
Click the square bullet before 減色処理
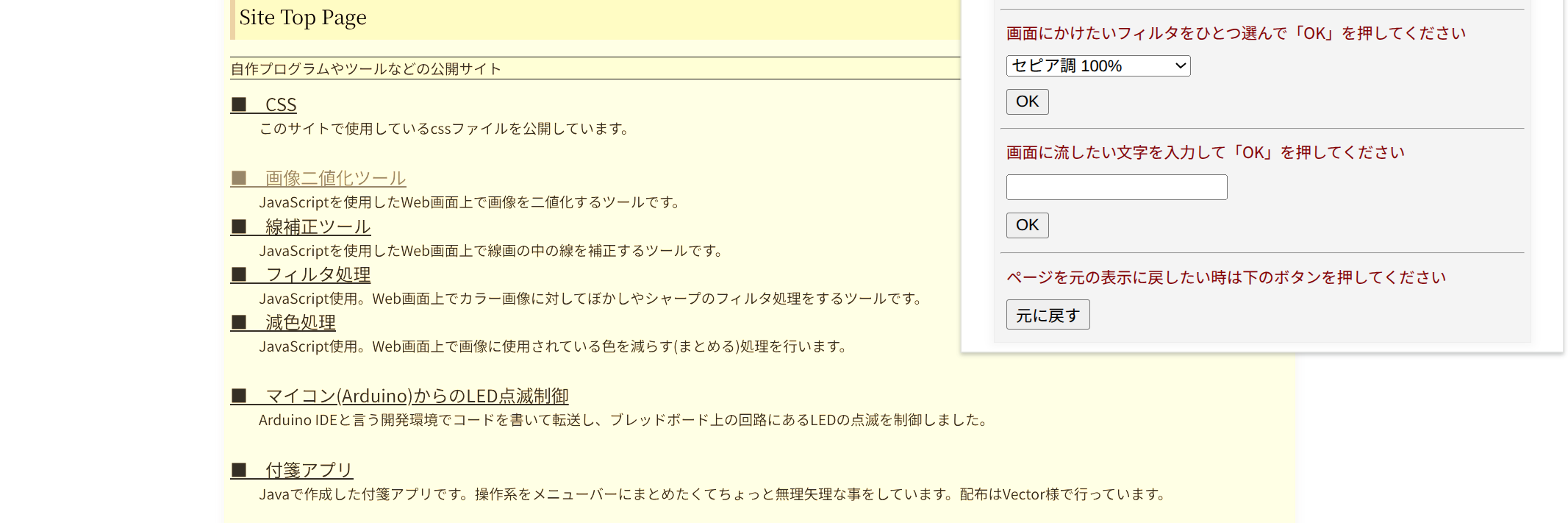[x=239, y=322]
